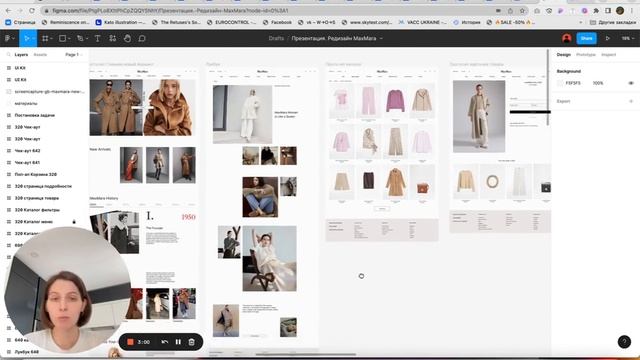The image size is (640, 360).
Task: Click the background color swatch
Action: click(x=560, y=83)
